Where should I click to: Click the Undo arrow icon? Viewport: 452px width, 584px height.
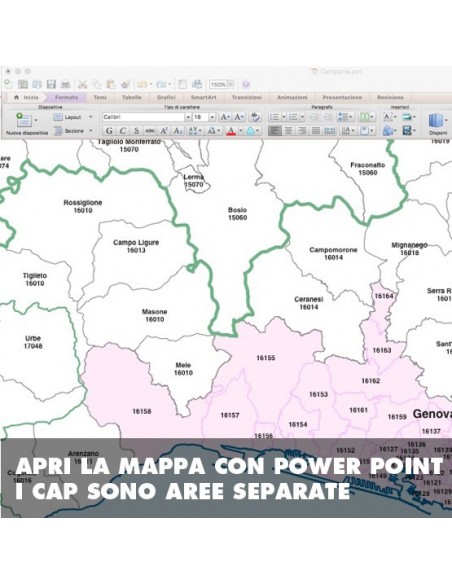(x=142, y=84)
